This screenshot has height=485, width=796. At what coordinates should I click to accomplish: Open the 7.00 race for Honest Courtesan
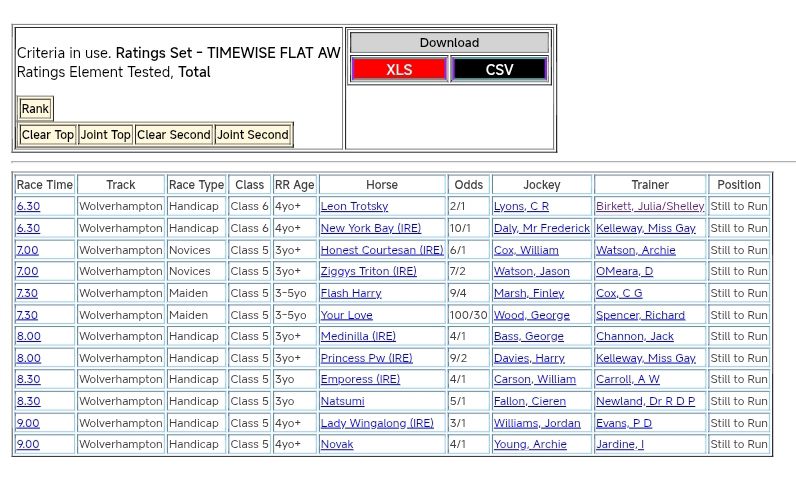(28, 250)
